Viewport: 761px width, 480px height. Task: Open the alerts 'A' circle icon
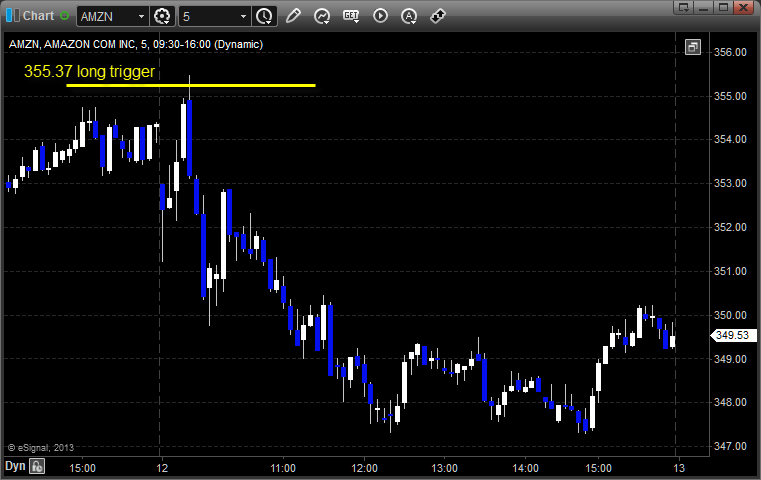pyautogui.click(x=409, y=16)
